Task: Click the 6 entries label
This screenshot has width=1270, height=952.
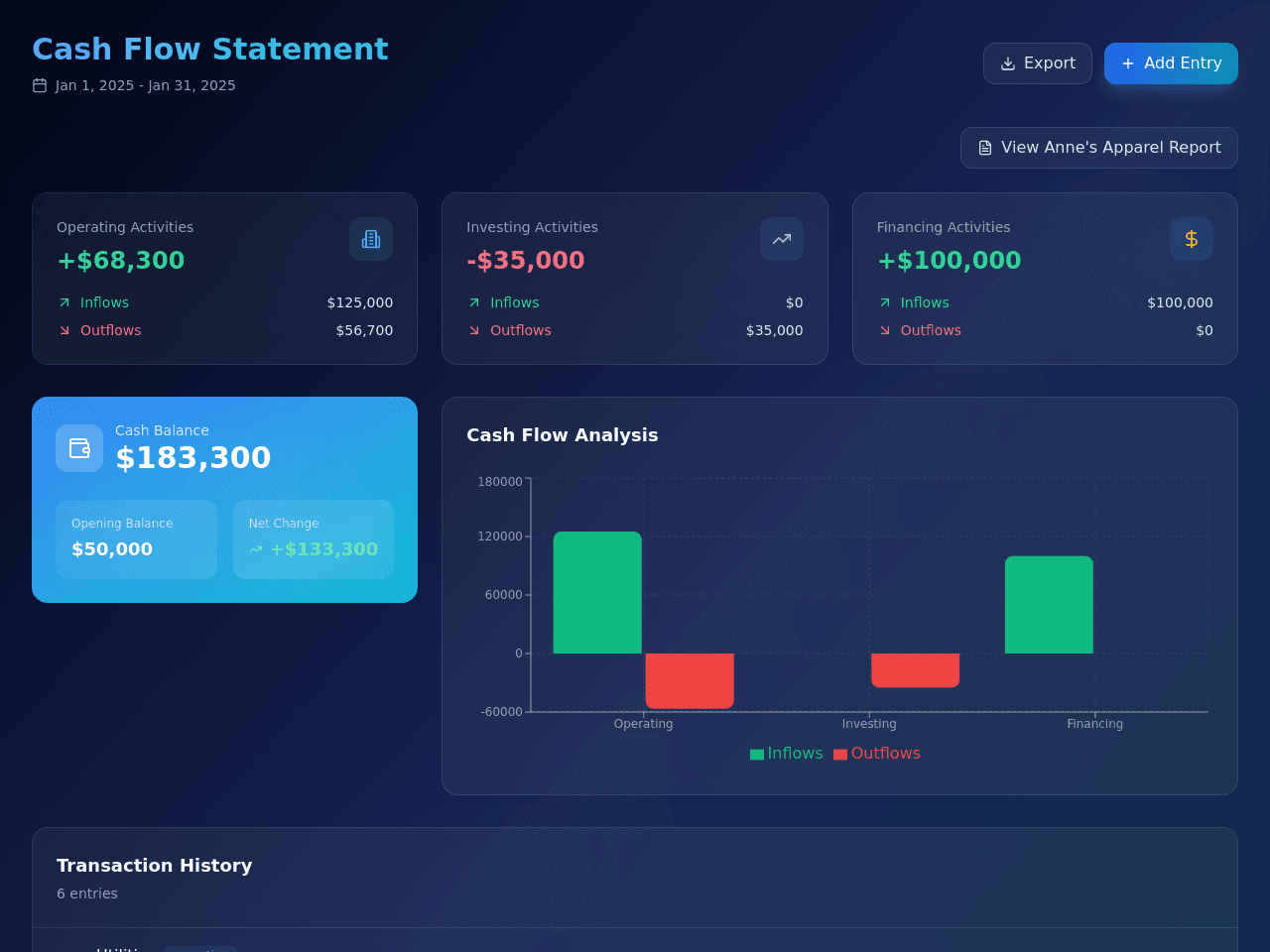Action: pos(87,893)
